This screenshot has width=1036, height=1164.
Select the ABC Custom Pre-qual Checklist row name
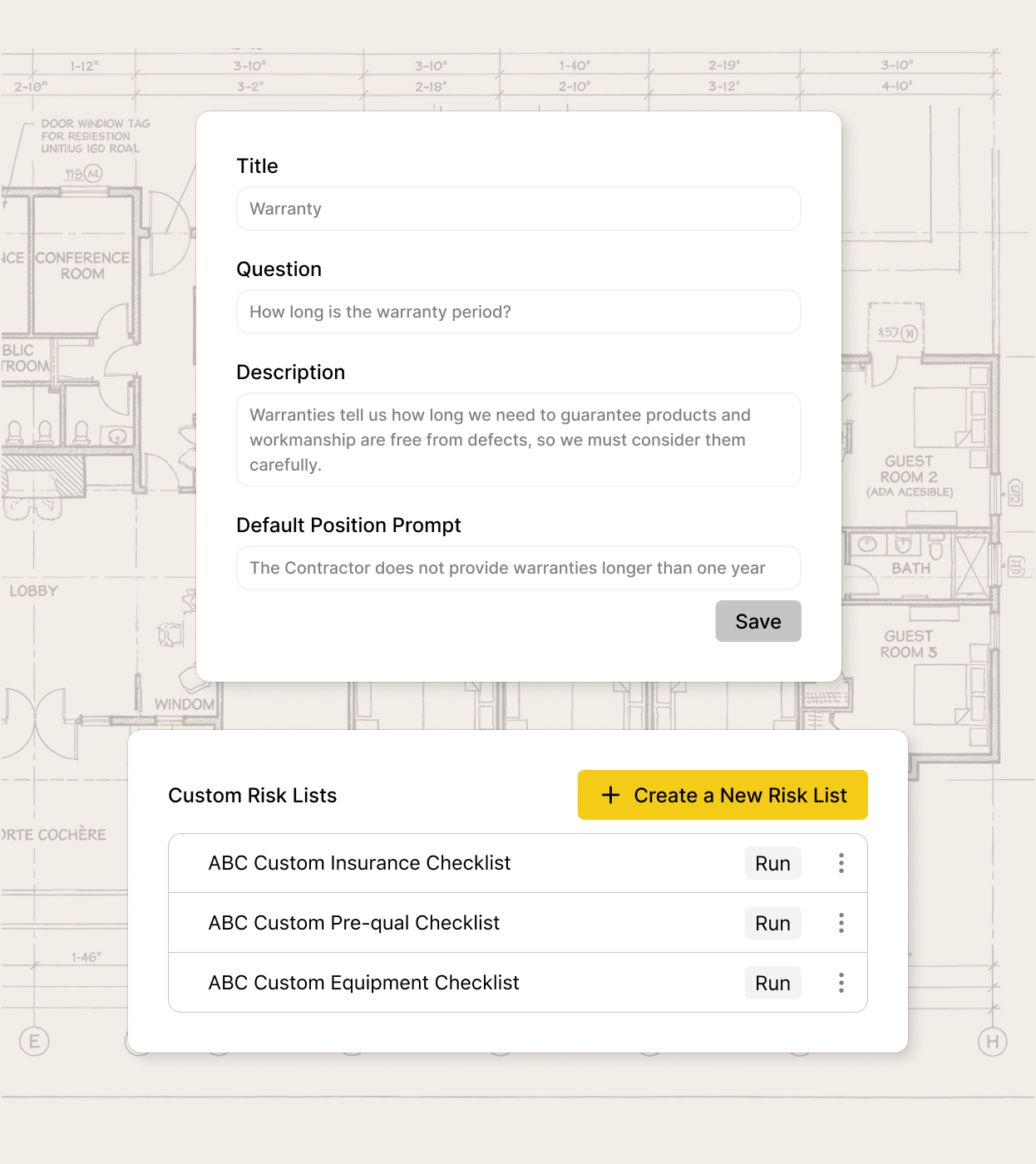(x=353, y=923)
